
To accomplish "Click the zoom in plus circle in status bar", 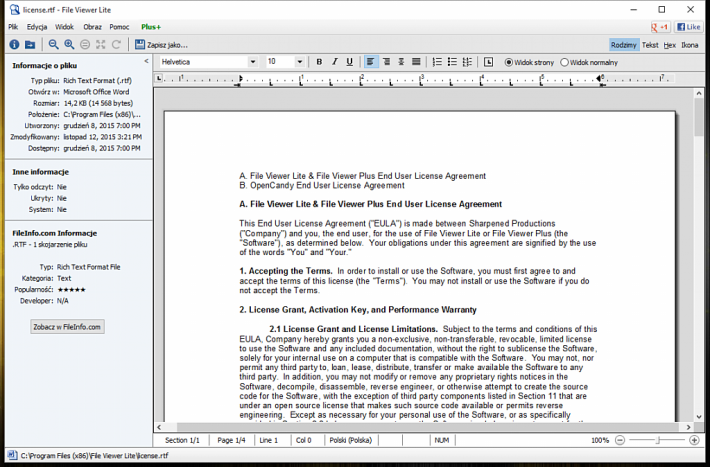I will tap(694, 440).
